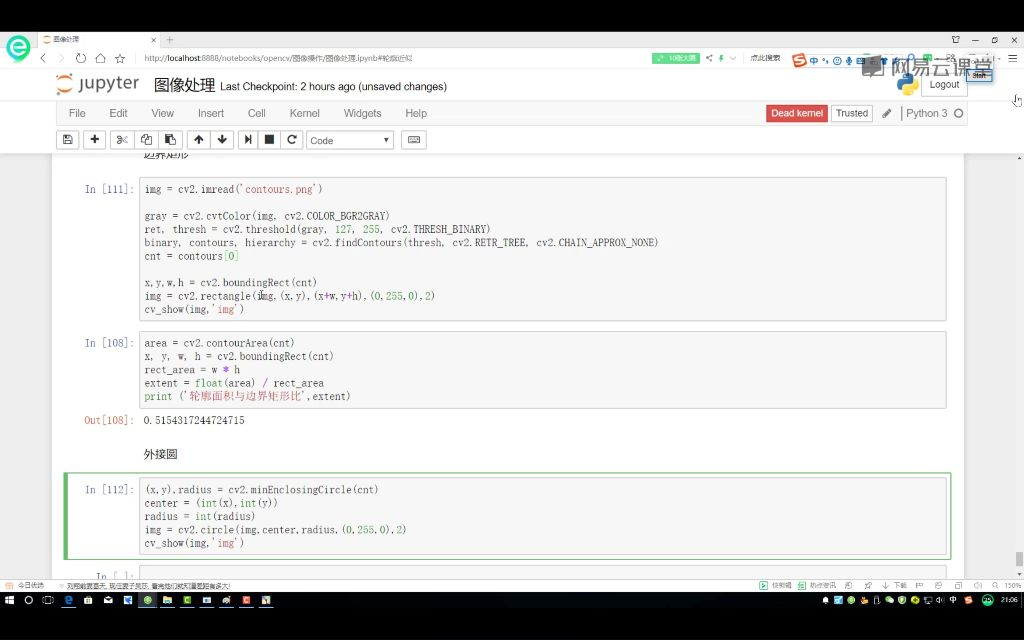
Task: Close the 图像处理 browser tab
Action: [153, 40]
